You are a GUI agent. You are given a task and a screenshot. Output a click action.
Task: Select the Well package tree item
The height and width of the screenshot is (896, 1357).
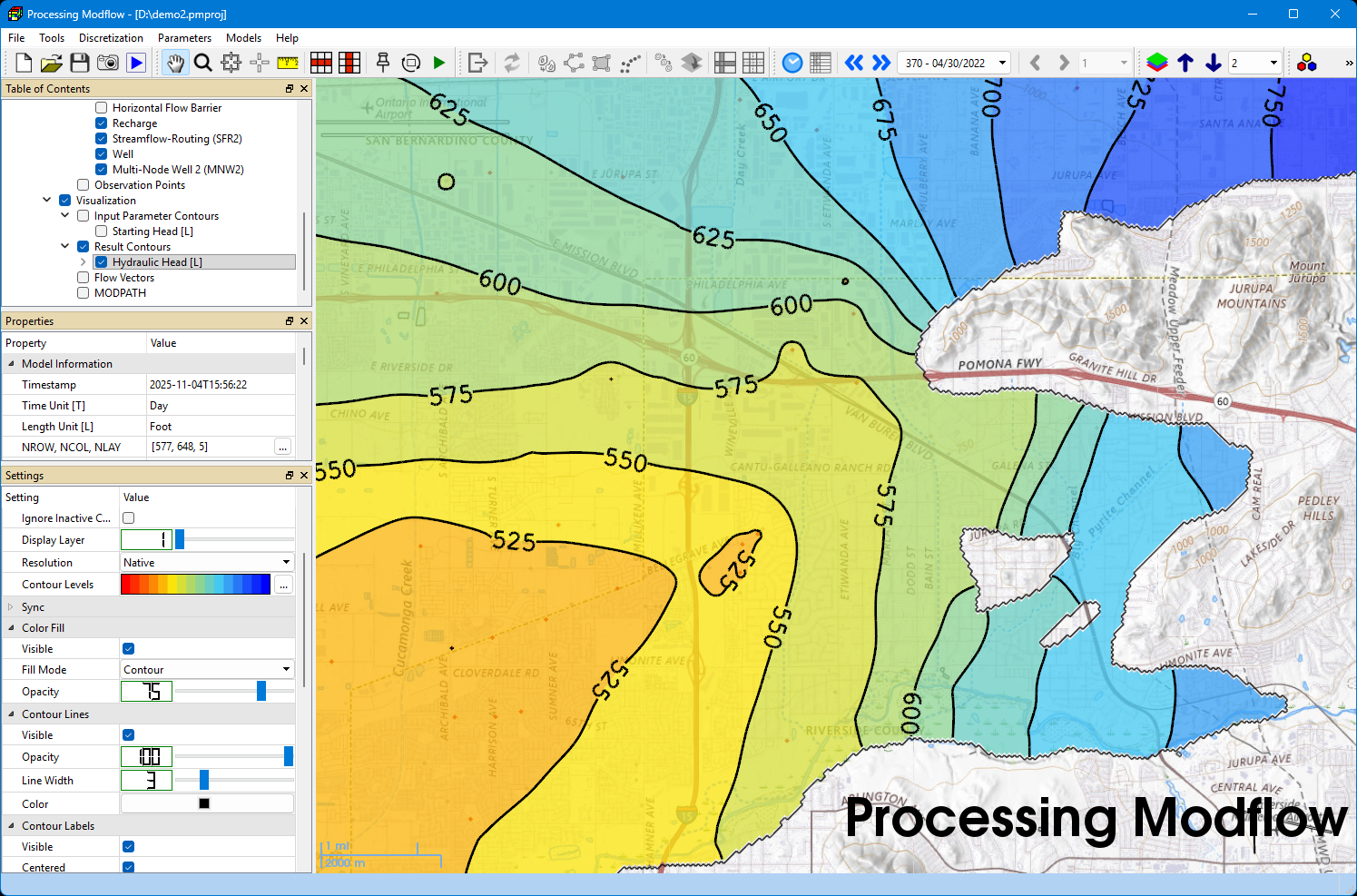[x=123, y=154]
